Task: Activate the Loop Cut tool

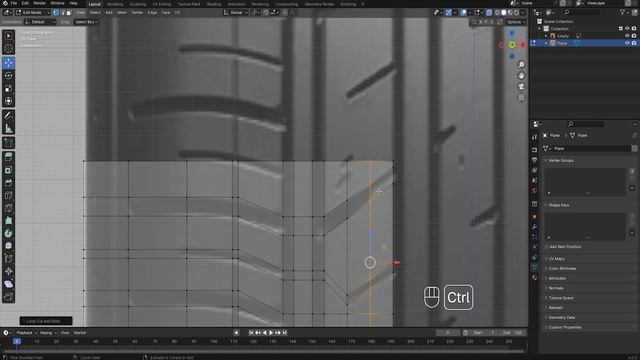Action: coord(8,195)
